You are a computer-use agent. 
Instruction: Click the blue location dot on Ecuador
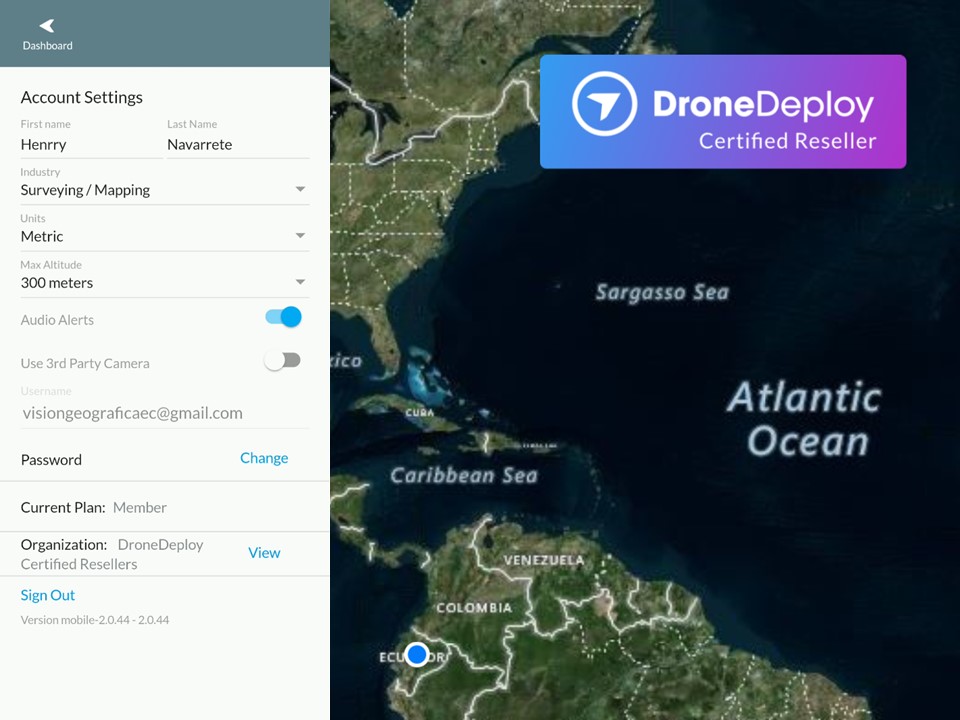(417, 654)
